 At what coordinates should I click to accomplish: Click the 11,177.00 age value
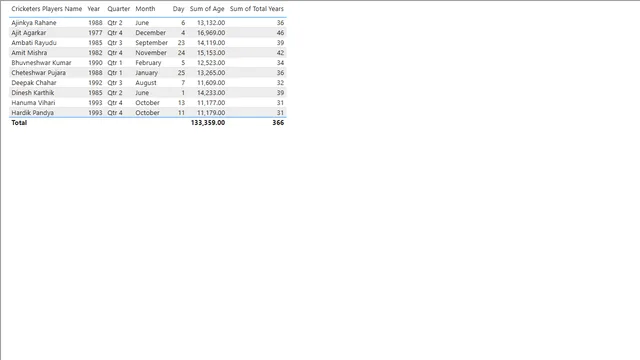tap(211, 103)
